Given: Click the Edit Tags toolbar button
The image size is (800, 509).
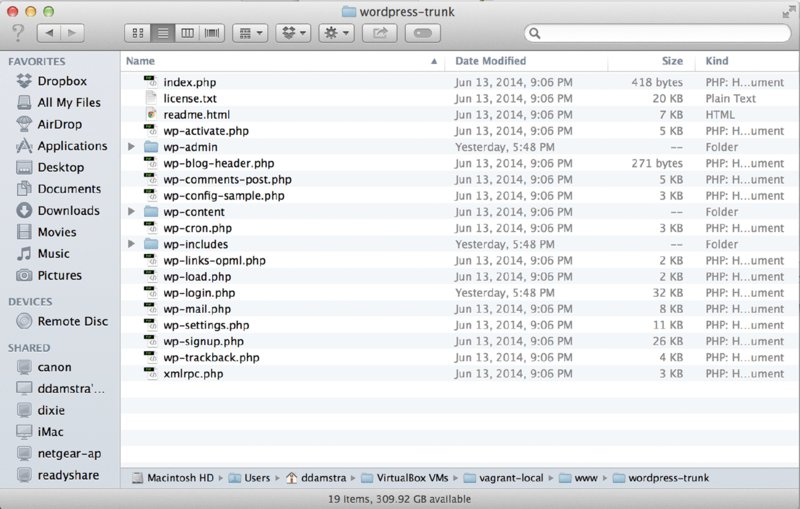Looking at the screenshot, I should point(422,33).
